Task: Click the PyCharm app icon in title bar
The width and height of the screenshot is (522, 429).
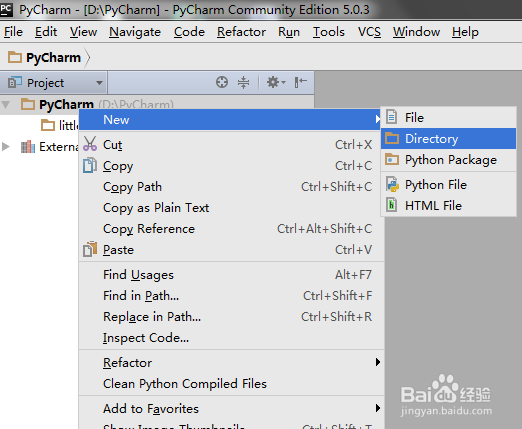Action: click(6, 9)
